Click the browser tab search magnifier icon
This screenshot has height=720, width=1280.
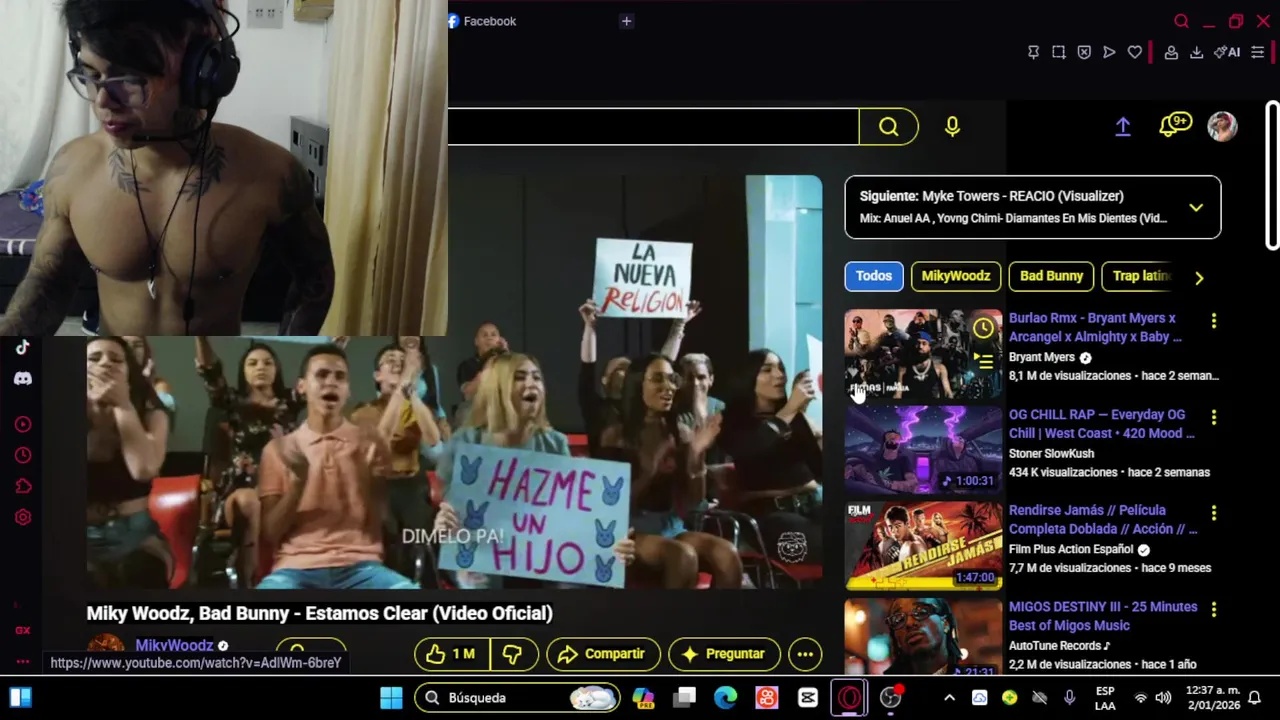click(x=1181, y=21)
